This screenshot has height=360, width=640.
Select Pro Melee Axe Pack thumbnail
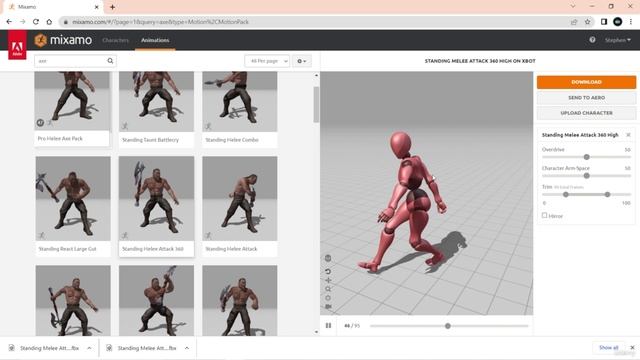click(72, 100)
